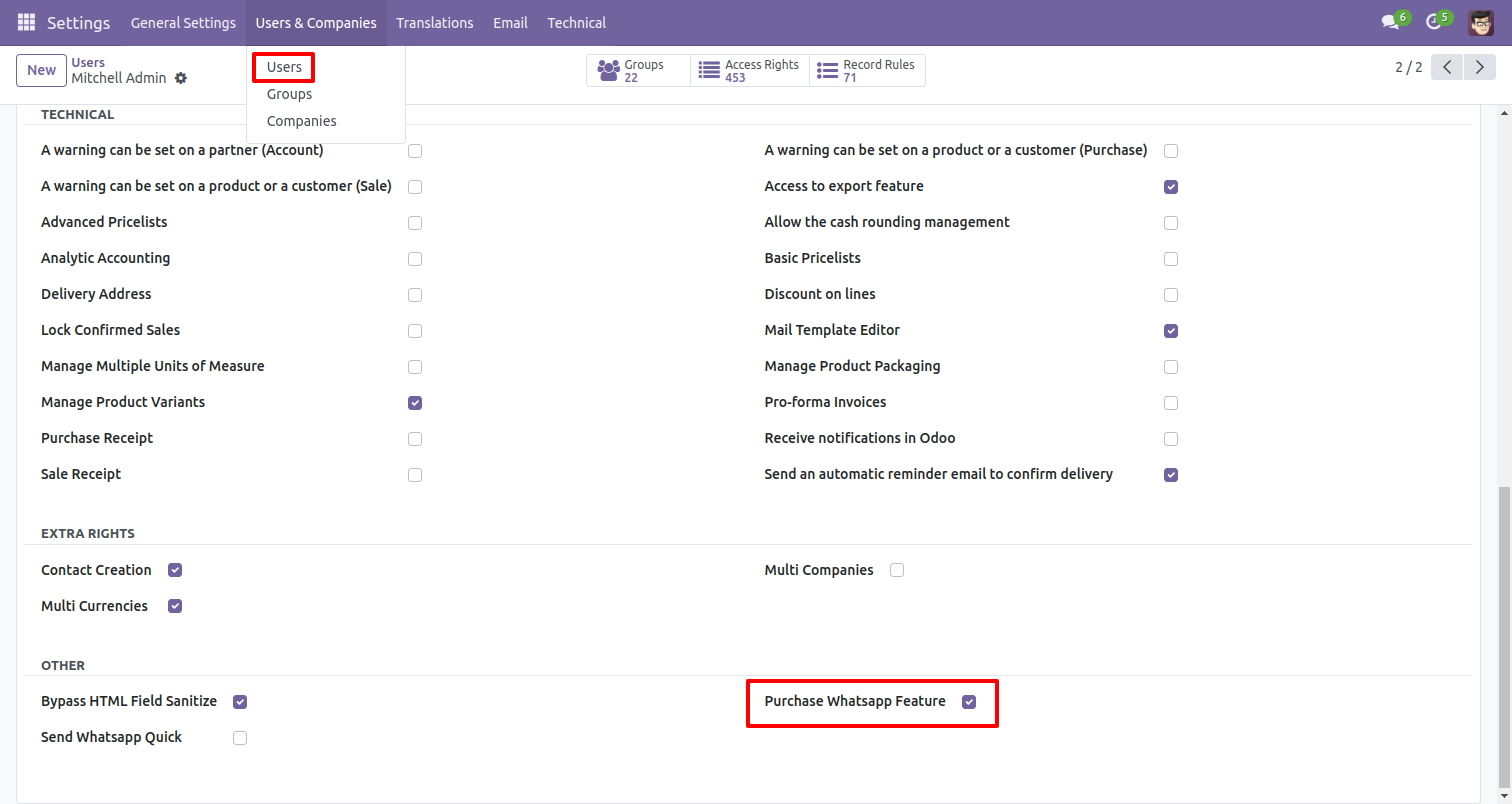This screenshot has width=1512, height=804.
Task: Uncheck Purchase Whatsapp Feature
Action: 969,702
